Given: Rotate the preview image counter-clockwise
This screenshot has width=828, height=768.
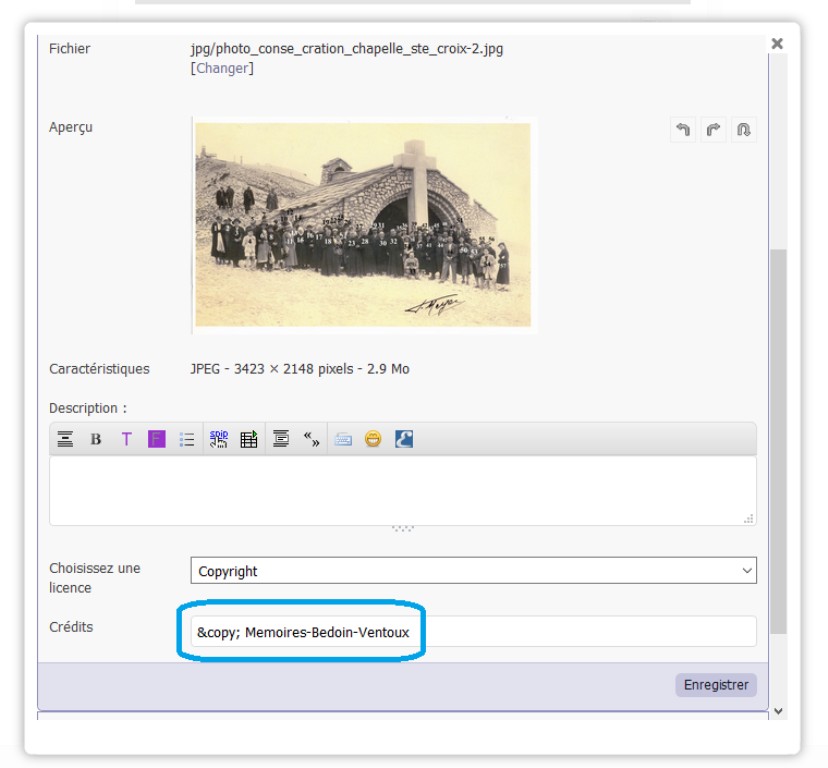Looking at the screenshot, I should point(683,130).
